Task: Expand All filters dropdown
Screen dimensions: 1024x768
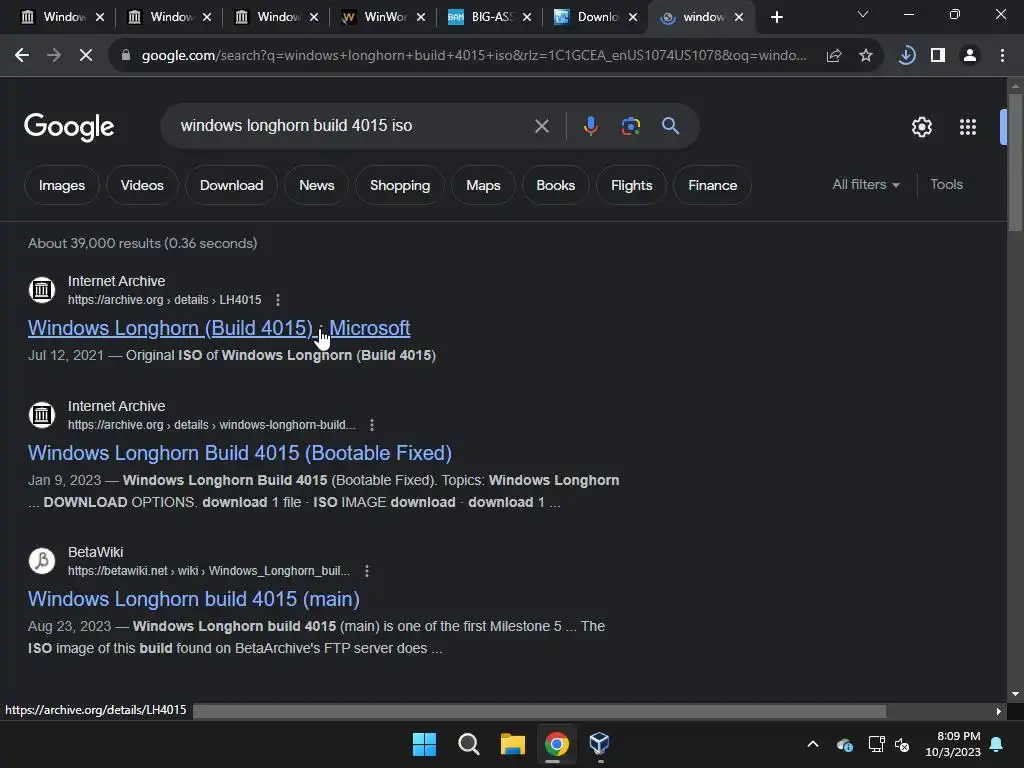Action: point(866,185)
